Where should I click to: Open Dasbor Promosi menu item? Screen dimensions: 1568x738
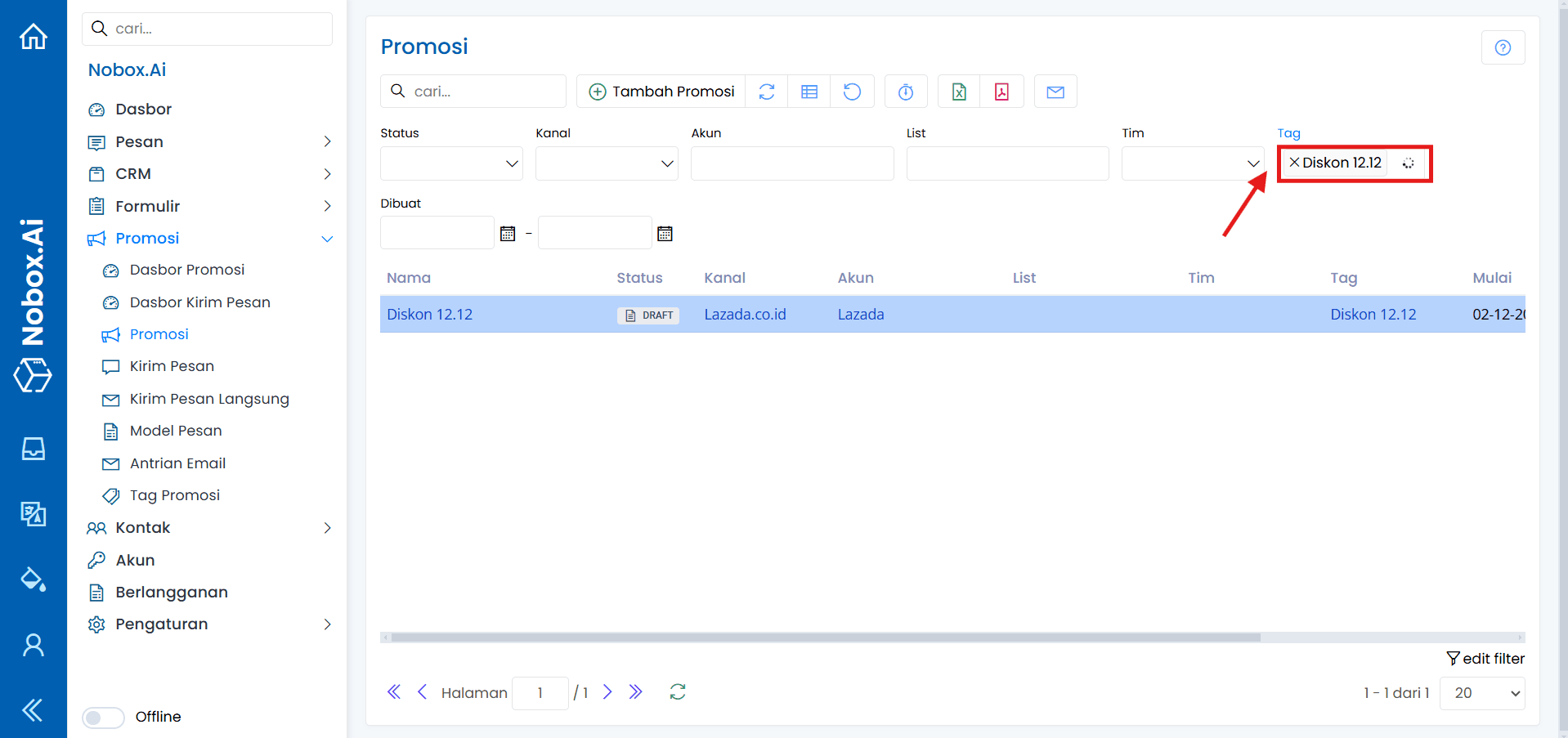click(x=187, y=270)
